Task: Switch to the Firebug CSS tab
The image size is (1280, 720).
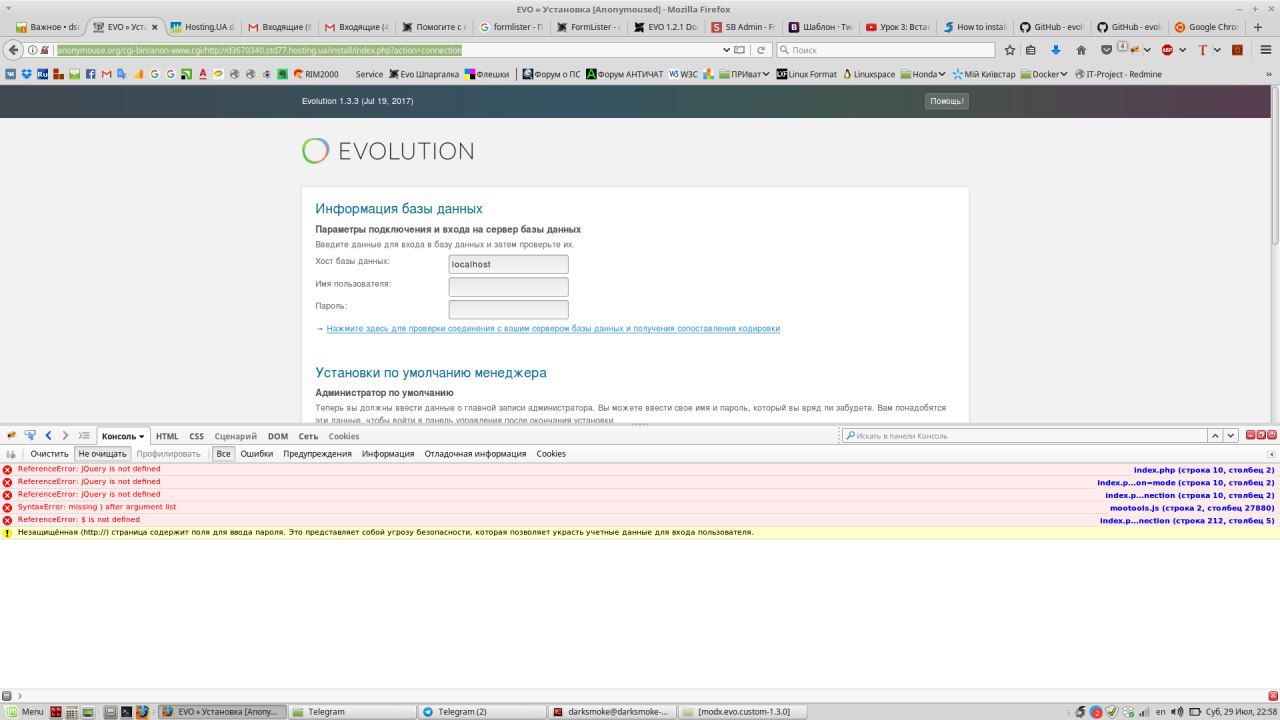Action: (x=197, y=436)
